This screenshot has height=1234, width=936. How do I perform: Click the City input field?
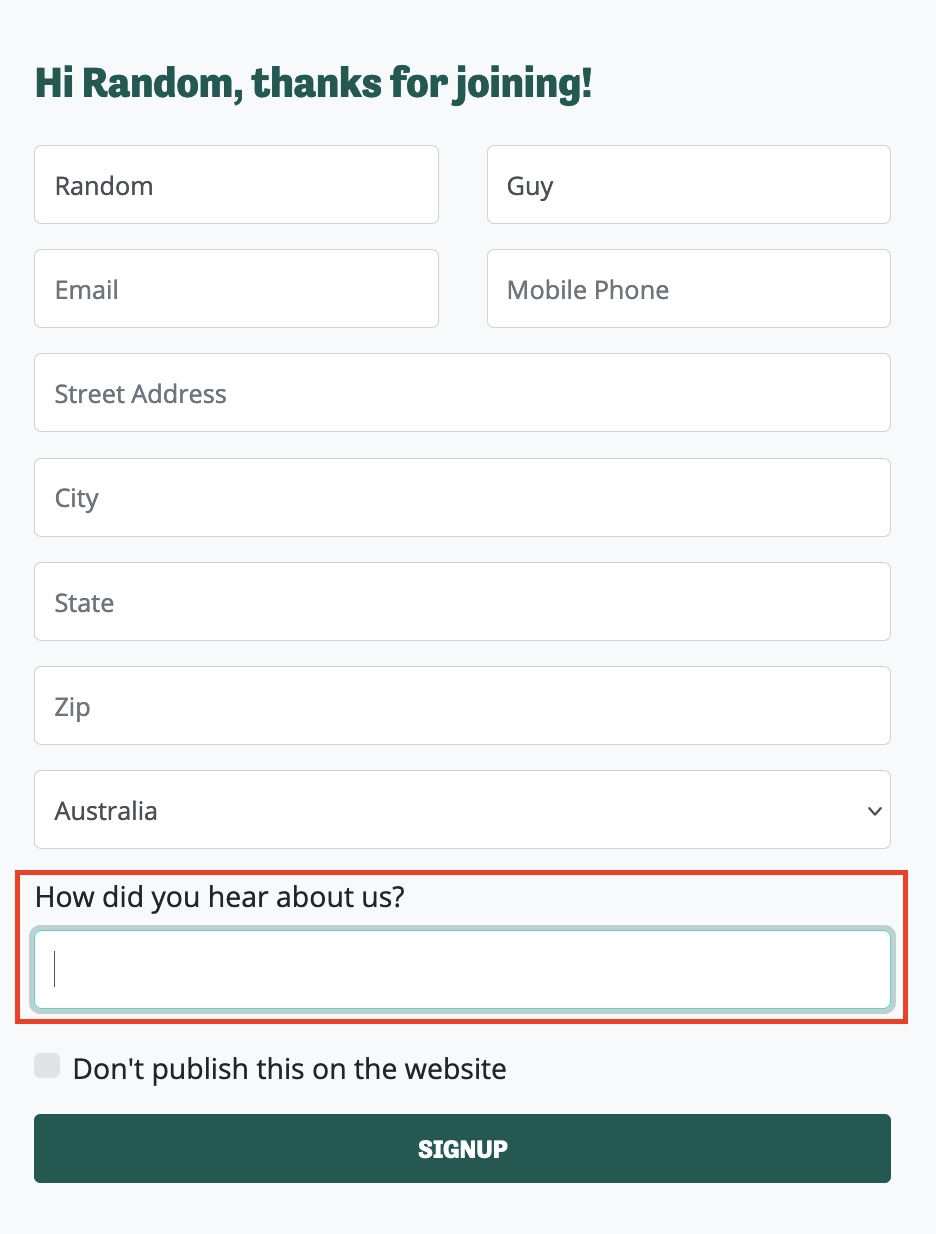pyautogui.click(x=462, y=497)
